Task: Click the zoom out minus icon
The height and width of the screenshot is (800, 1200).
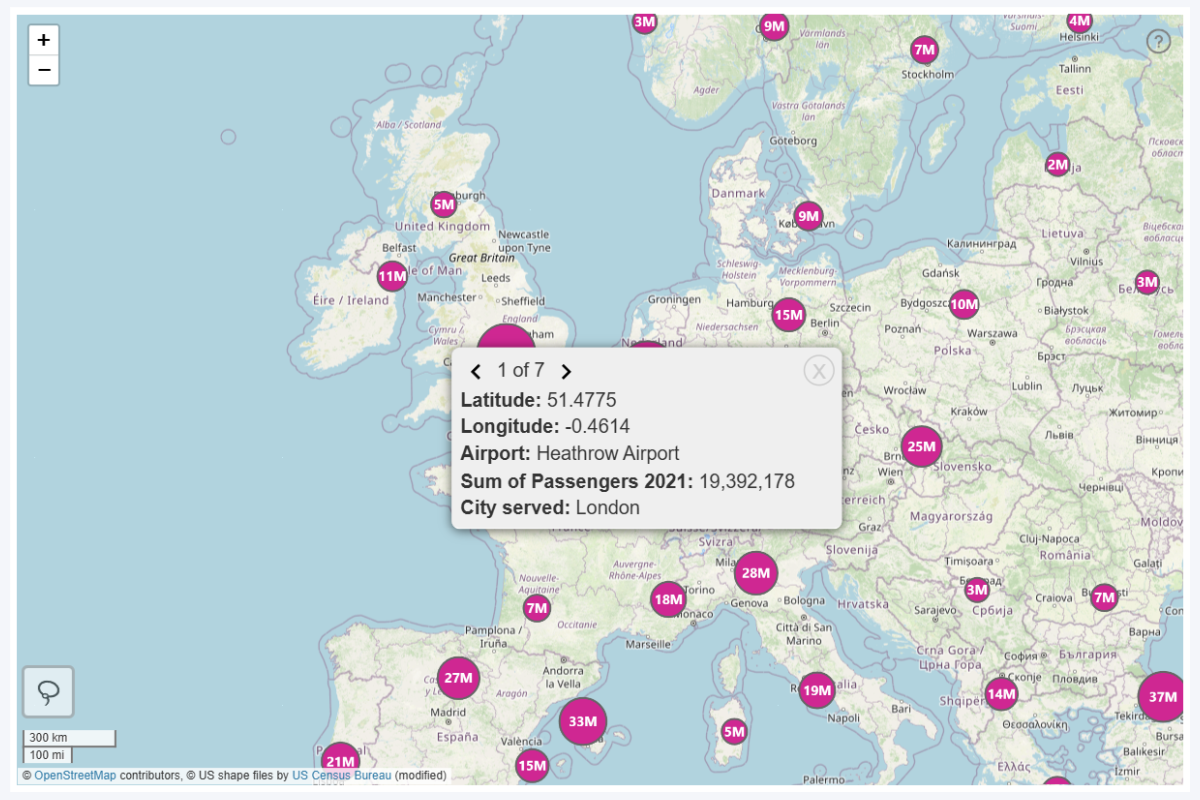Action: pos(42,70)
